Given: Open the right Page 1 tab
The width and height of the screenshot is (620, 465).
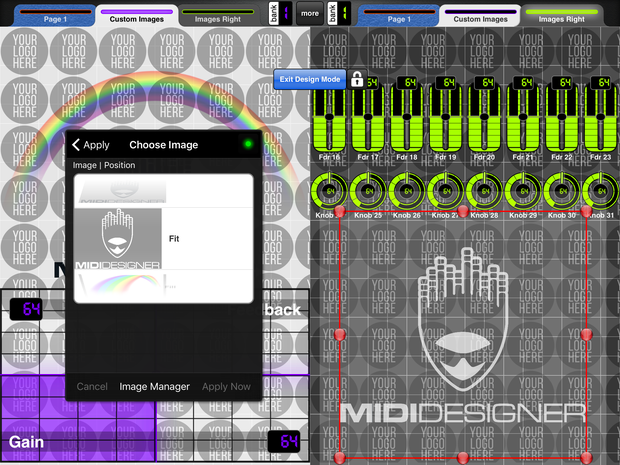Looking at the screenshot, I should pyautogui.click(x=399, y=16).
